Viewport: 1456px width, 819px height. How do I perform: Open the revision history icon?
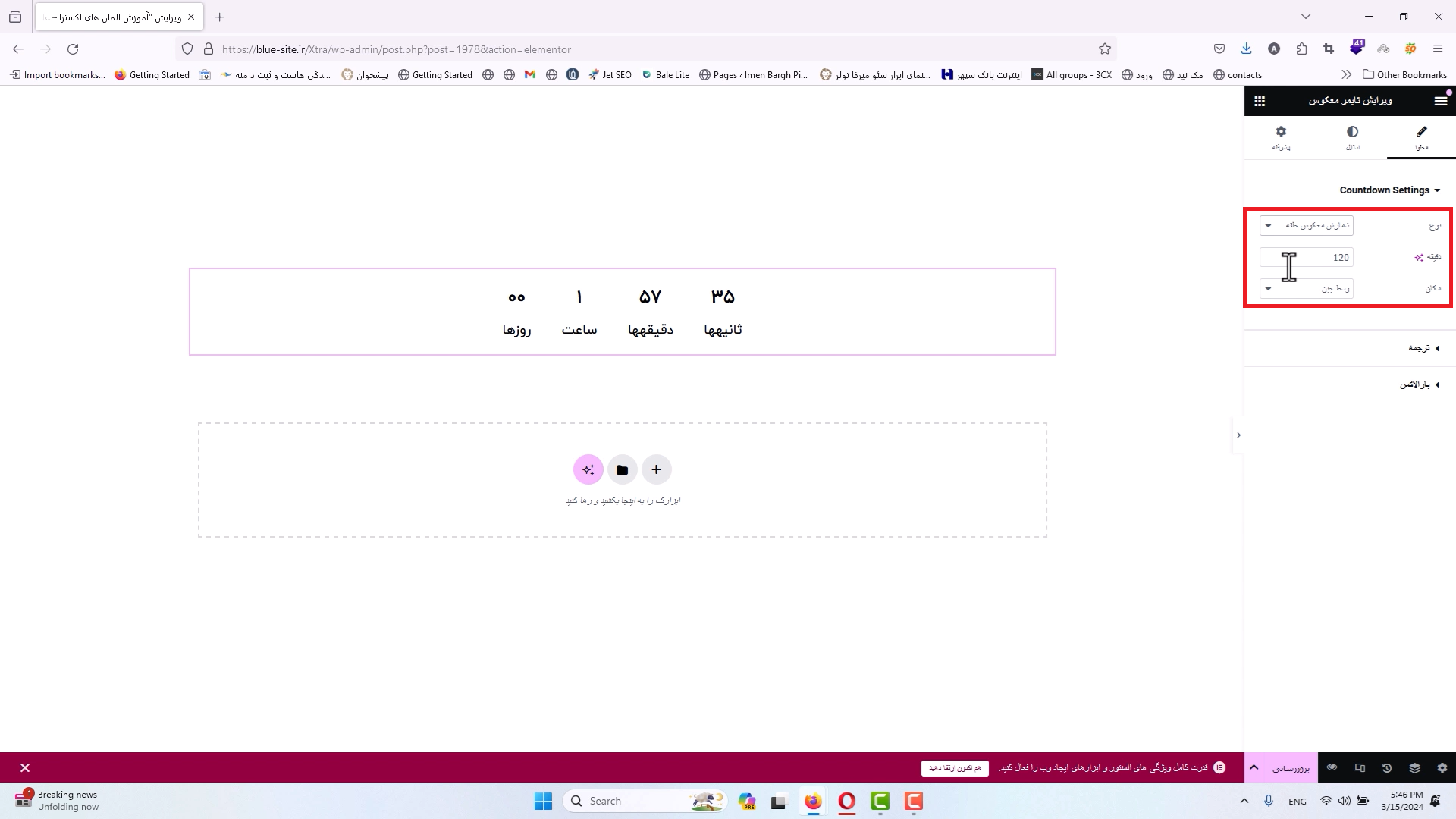click(1386, 768)
